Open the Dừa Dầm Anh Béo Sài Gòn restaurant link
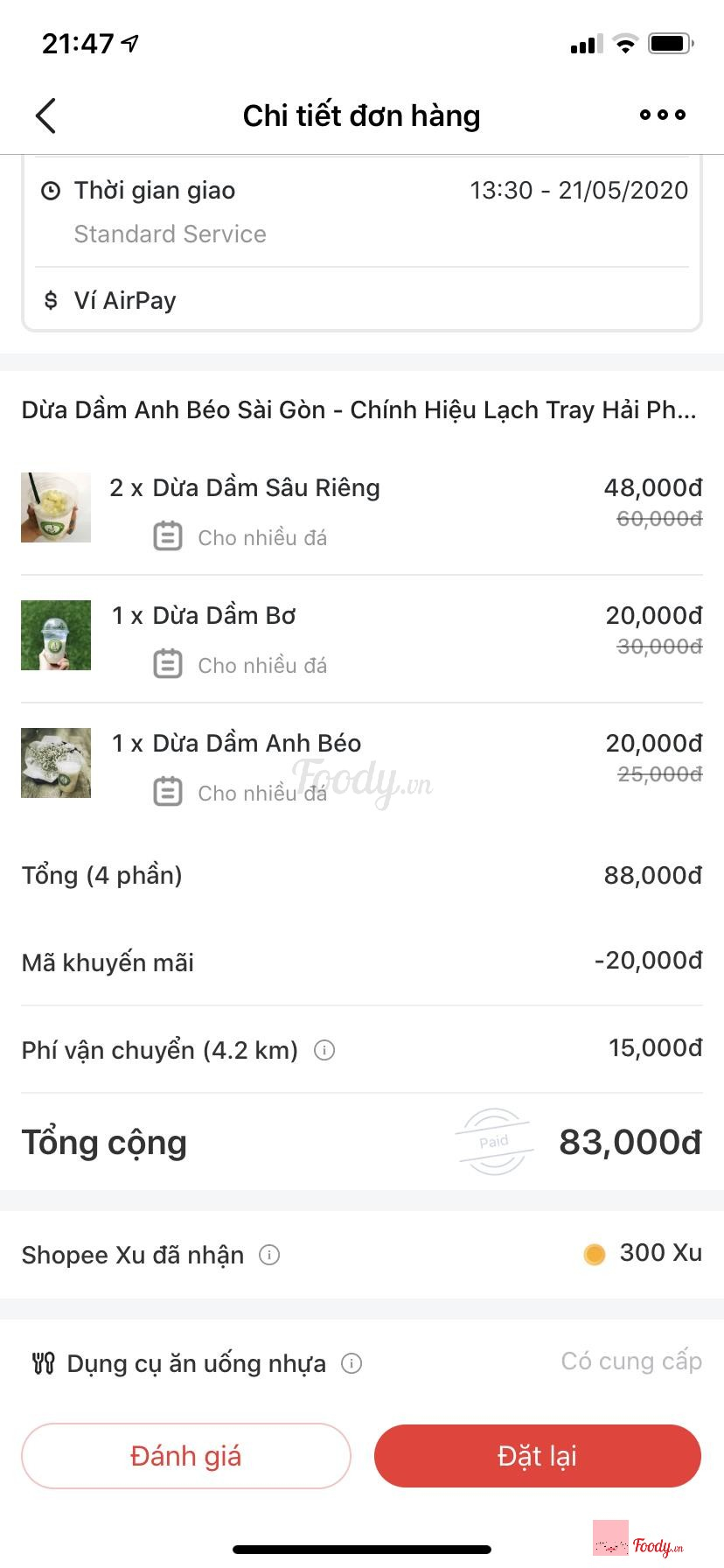The width and height of the screenshot is (724, 1568). pyautogui.click(x=359, y=410)
